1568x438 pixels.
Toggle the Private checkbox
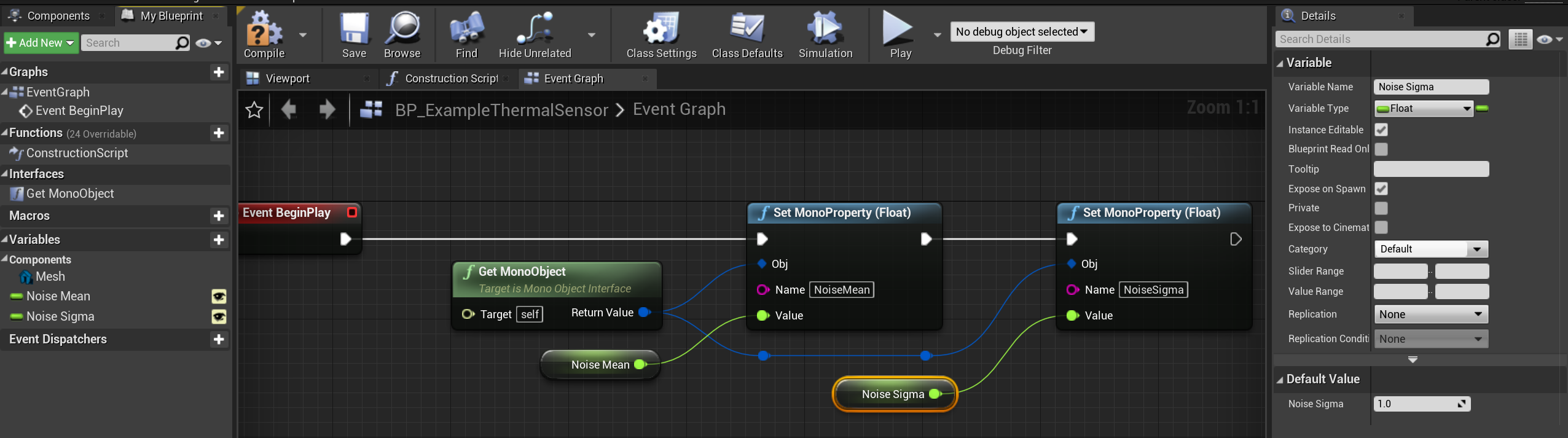point(1381,208)
